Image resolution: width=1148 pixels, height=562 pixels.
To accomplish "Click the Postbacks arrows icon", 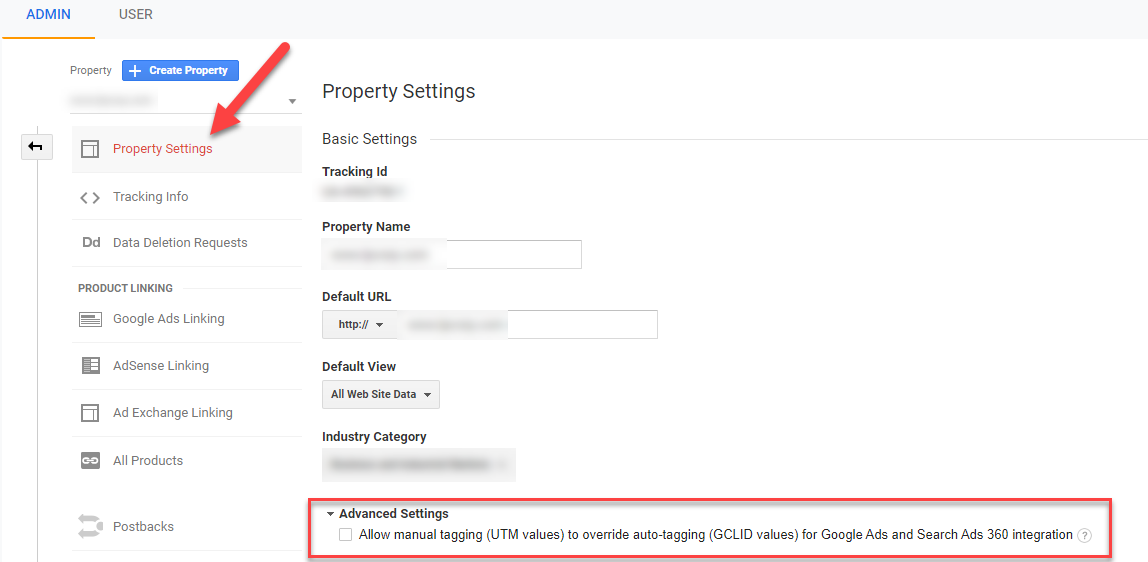I will (90, 526).
